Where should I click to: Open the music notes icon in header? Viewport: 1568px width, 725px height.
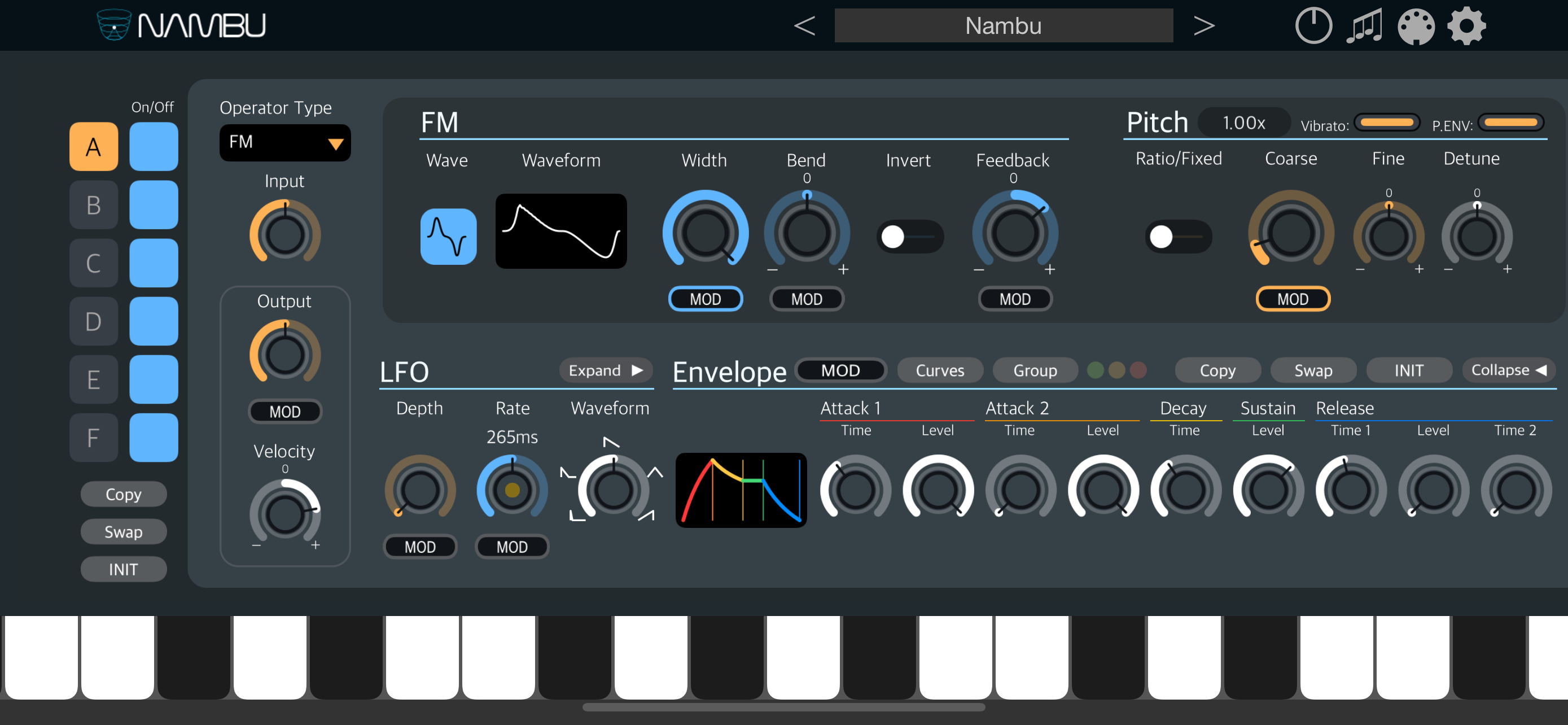[1364, 25]
